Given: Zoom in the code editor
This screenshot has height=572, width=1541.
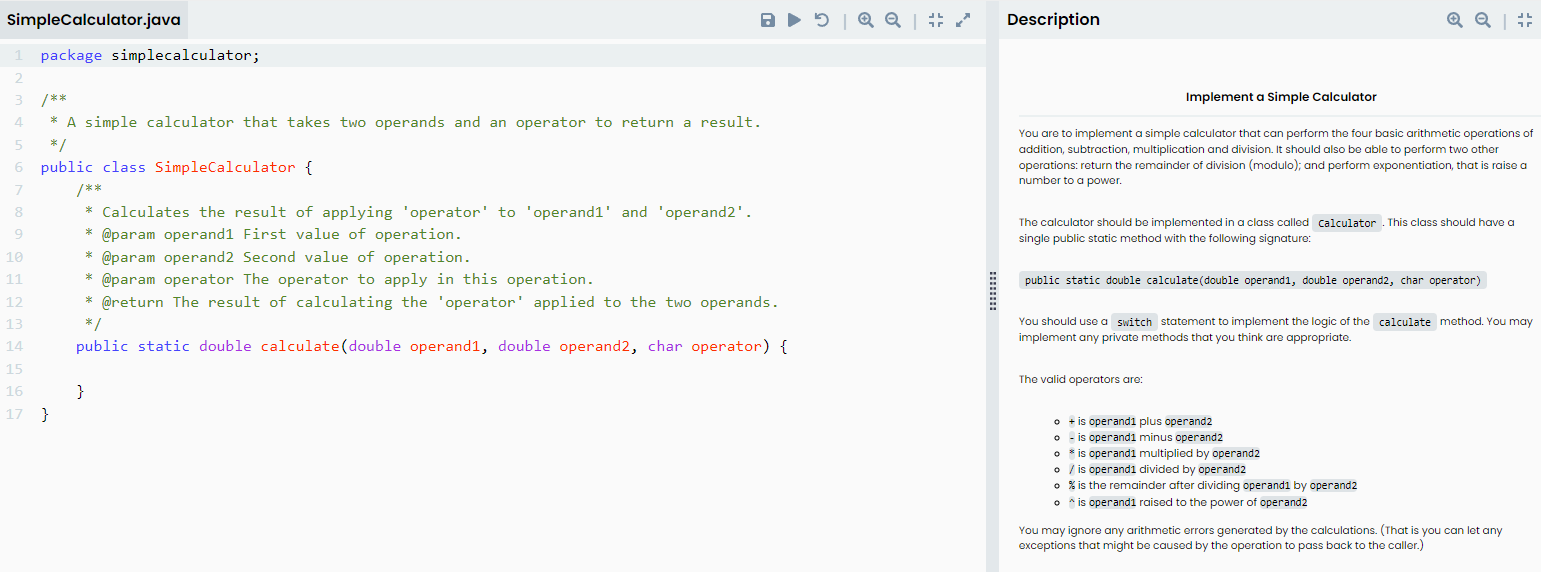Looking at the screenshot, I should (x=866, y=20).
